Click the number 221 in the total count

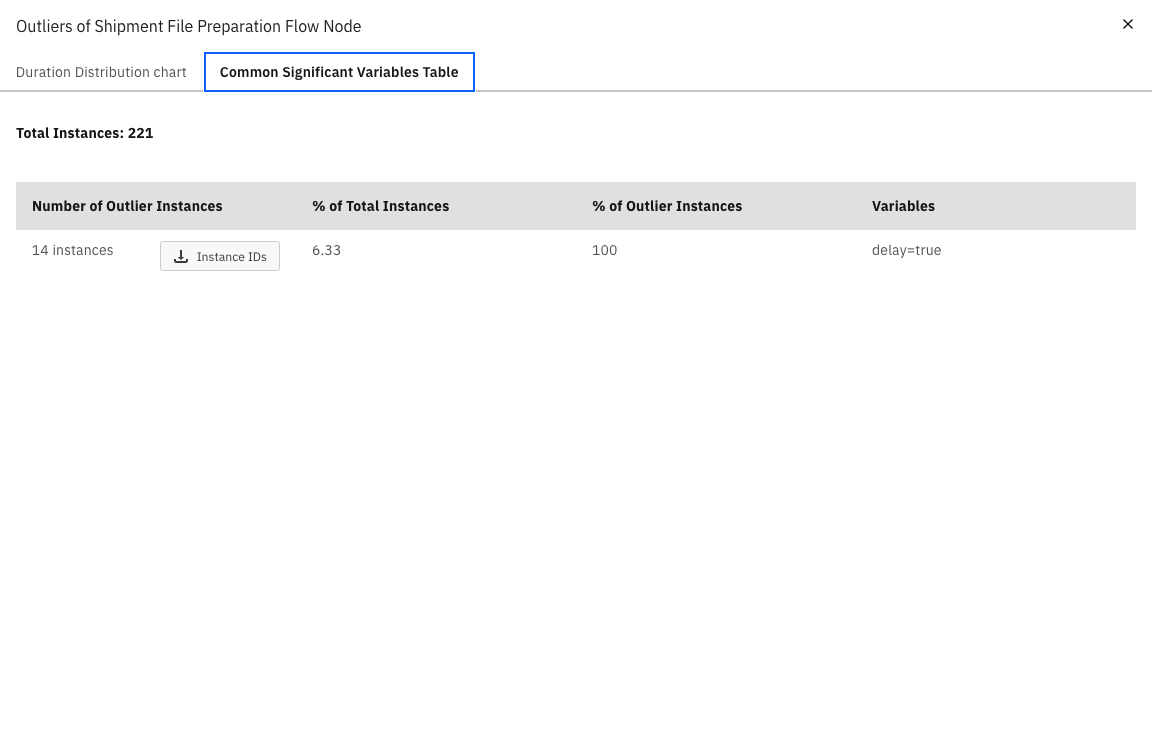click(x=140, y=133)
